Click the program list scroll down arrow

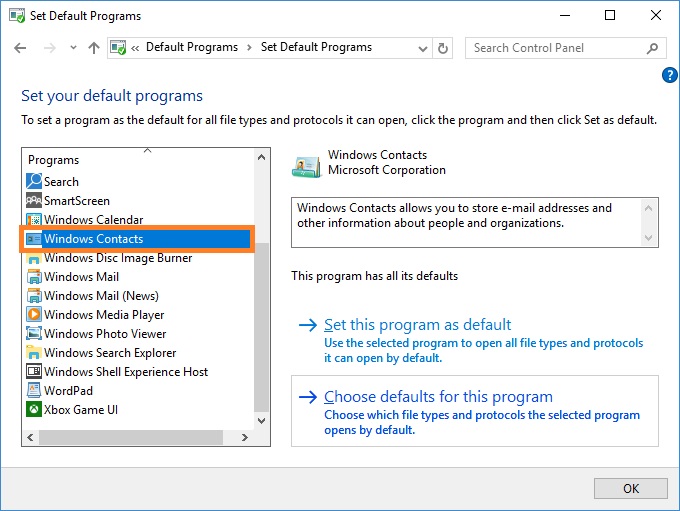[261, 420]
